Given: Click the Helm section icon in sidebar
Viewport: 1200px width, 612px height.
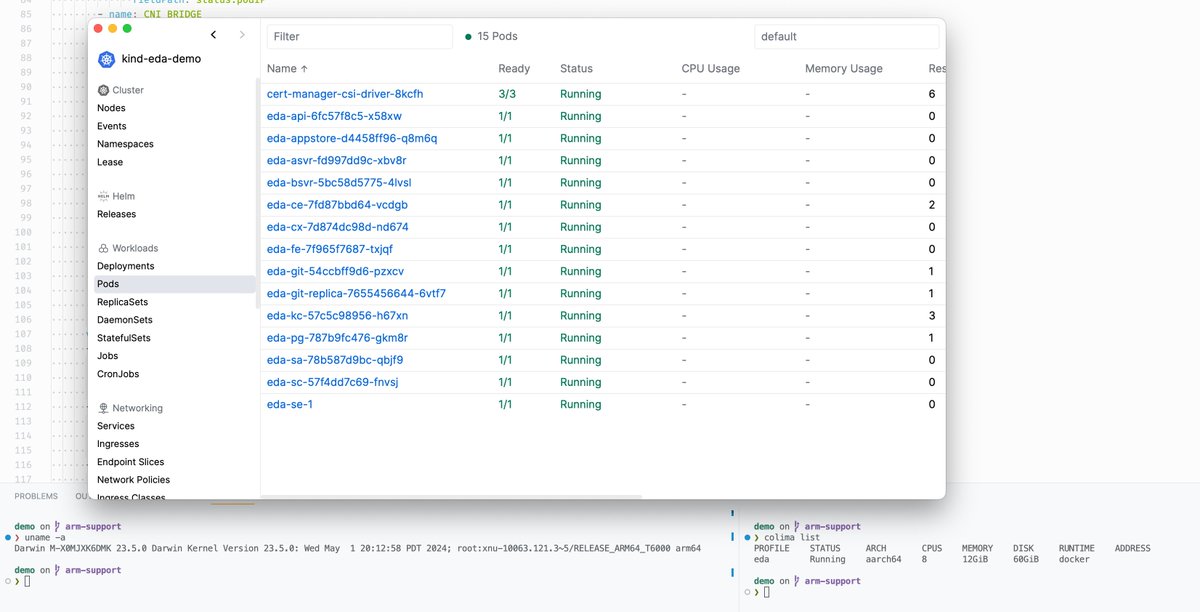Looking at the screenshot, I should 103,196.
